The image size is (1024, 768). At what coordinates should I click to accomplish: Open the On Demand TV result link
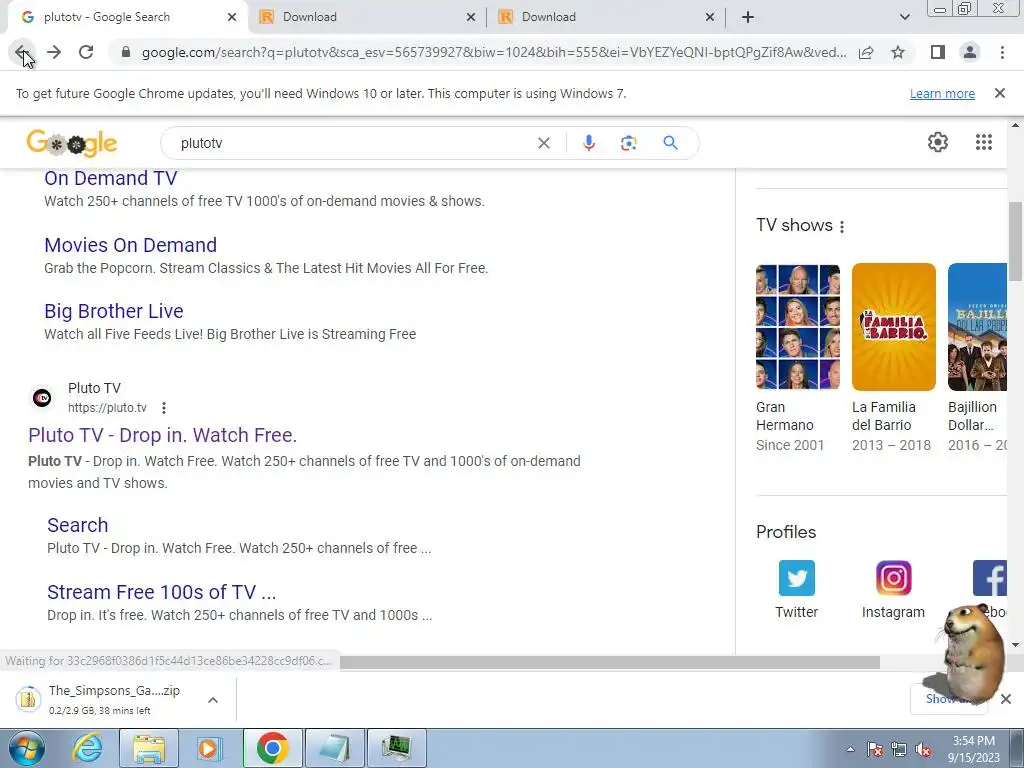click(110, 178)
